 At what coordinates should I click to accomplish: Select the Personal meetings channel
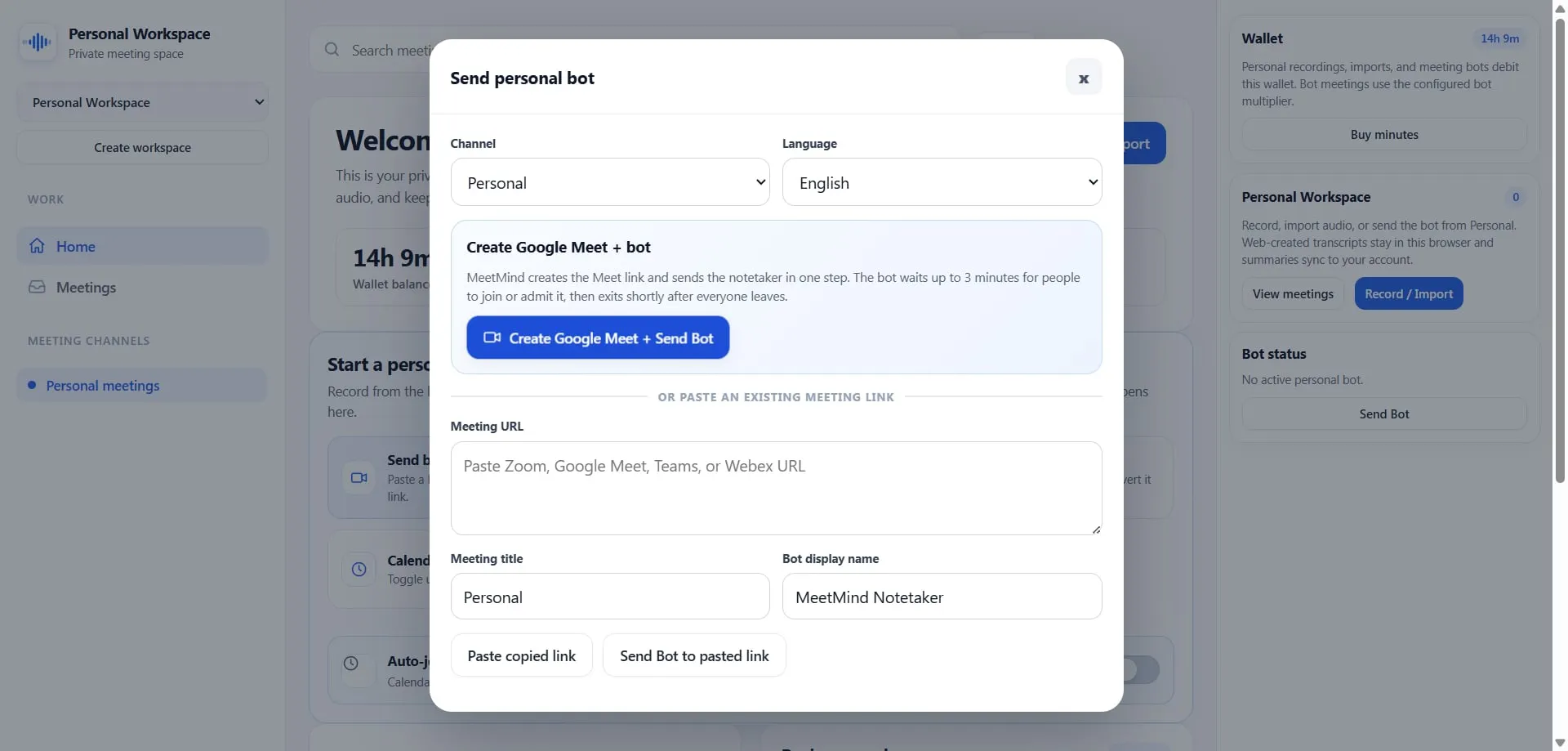[x=142, y=386]
